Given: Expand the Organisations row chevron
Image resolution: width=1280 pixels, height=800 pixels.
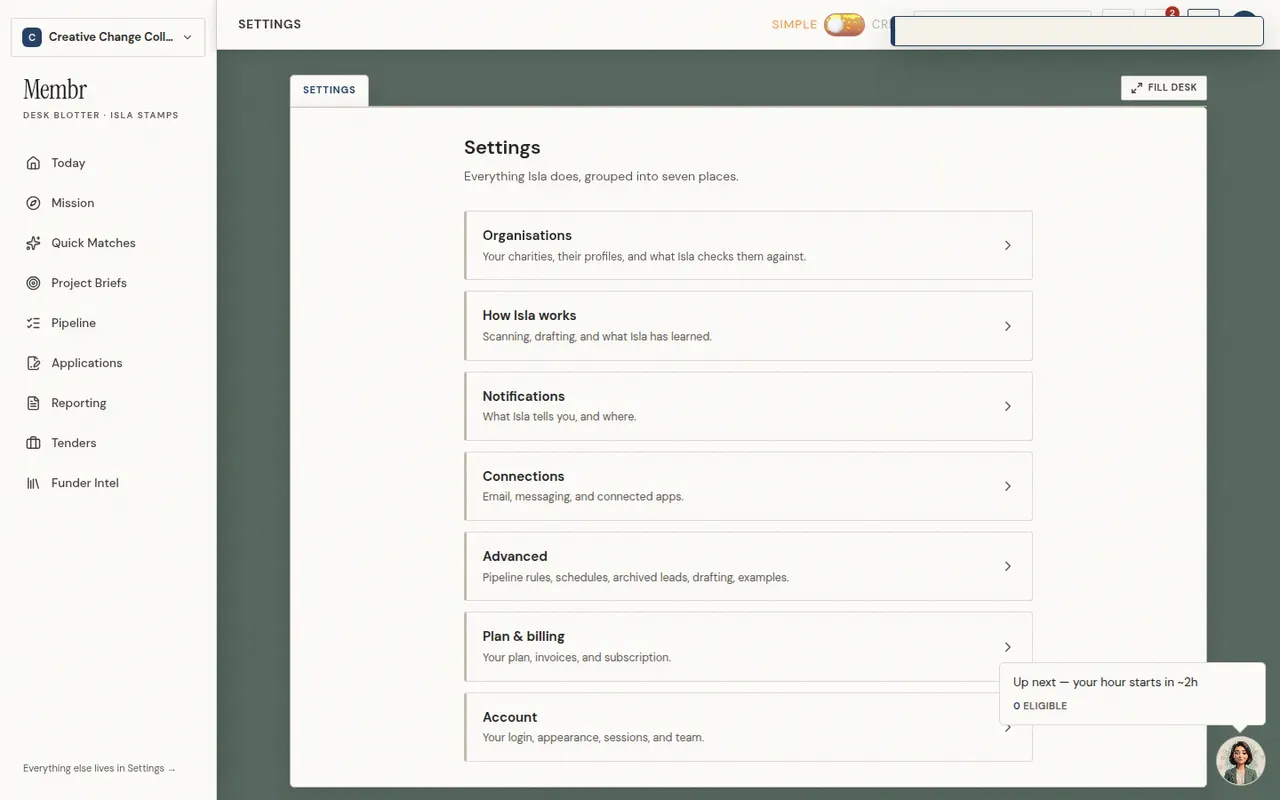Looking at the screenshot, I should tap(1007, 245).
